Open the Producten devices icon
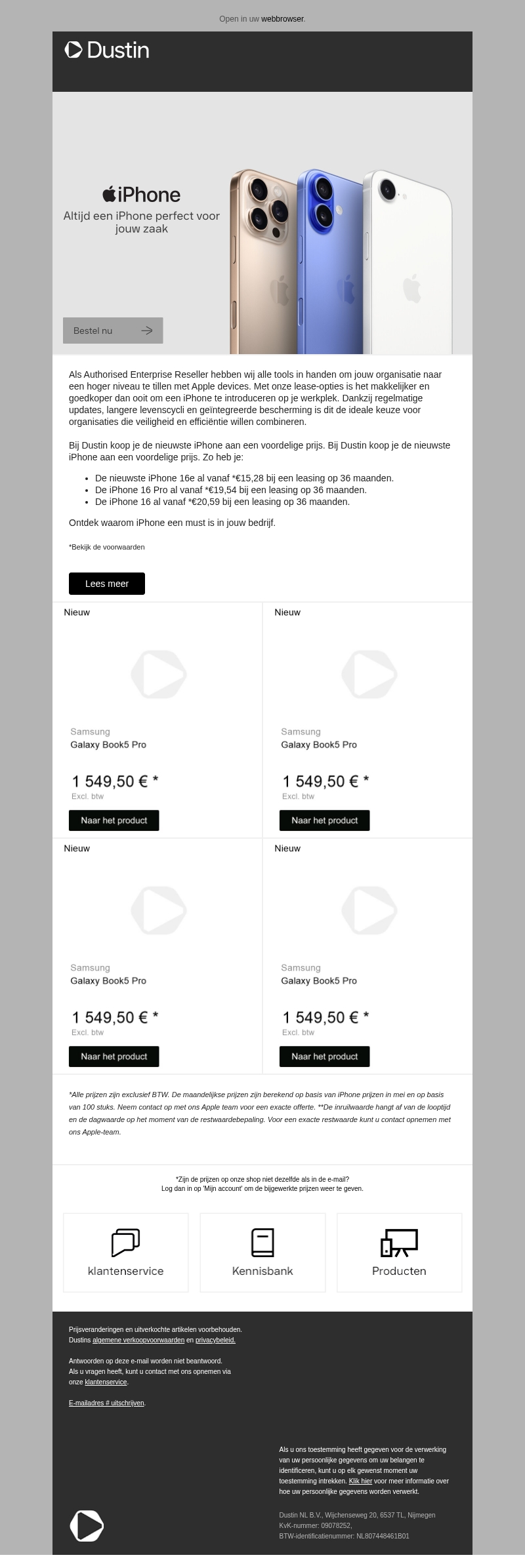 399,1242
